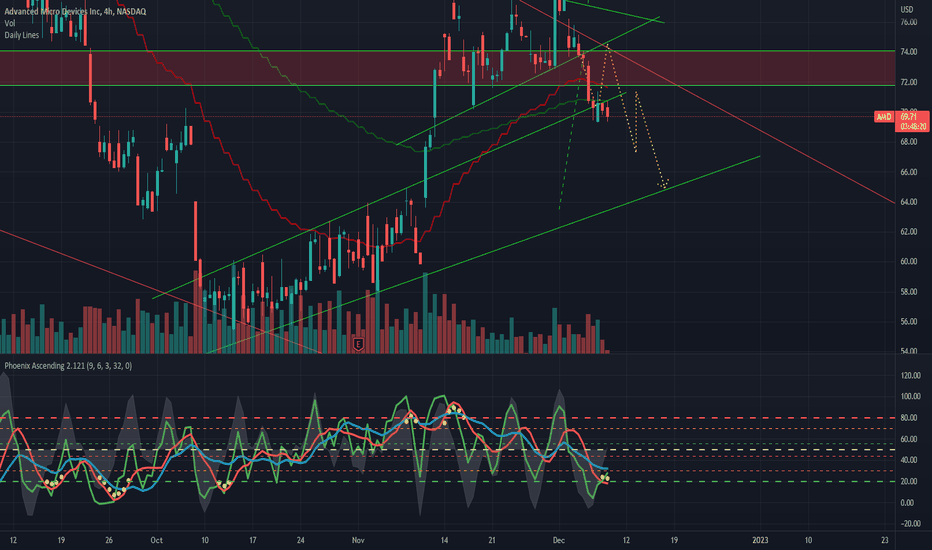Click the USD currency label
The width and height of the screenshot is (932, 550).
pos(906,10)
